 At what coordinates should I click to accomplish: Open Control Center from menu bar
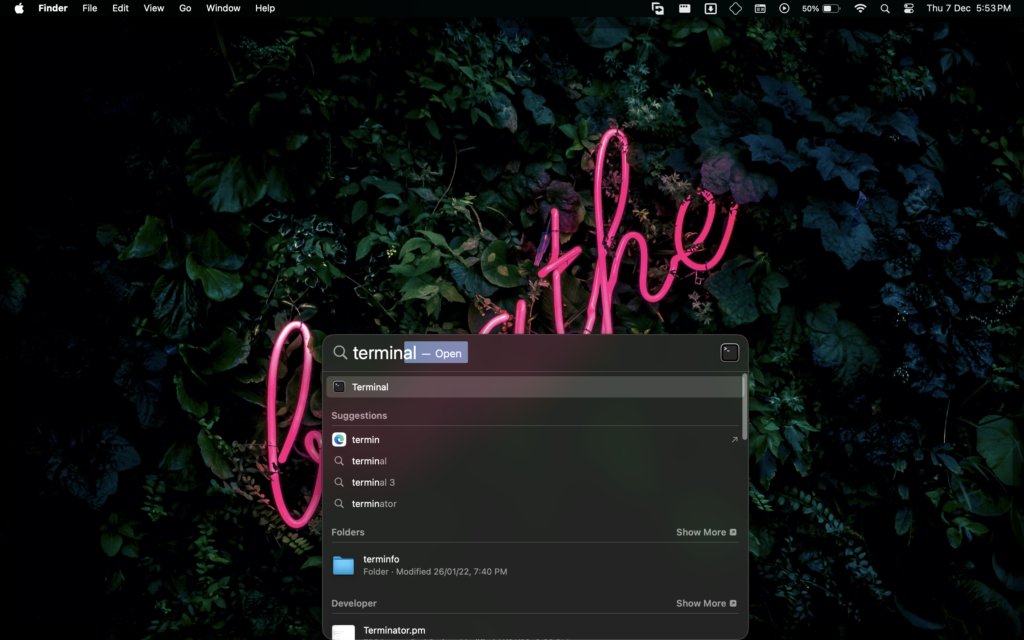(x=908, y=8)
